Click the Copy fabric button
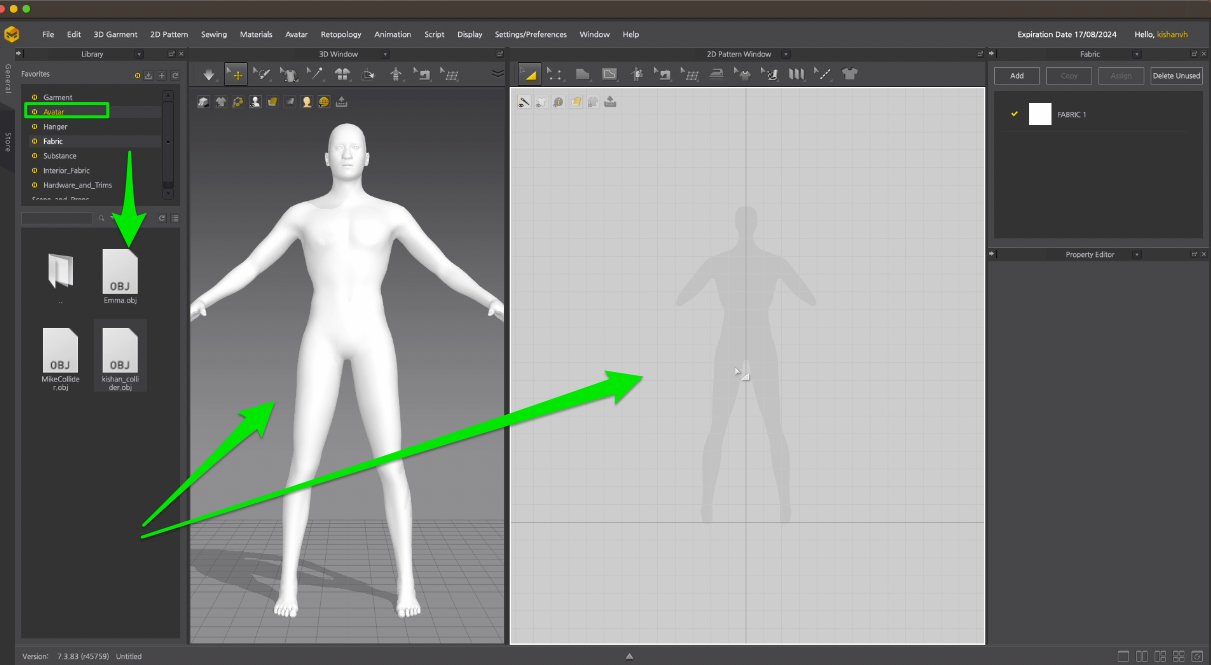The image size is (1211, 665). click(x=1069, y=76)
